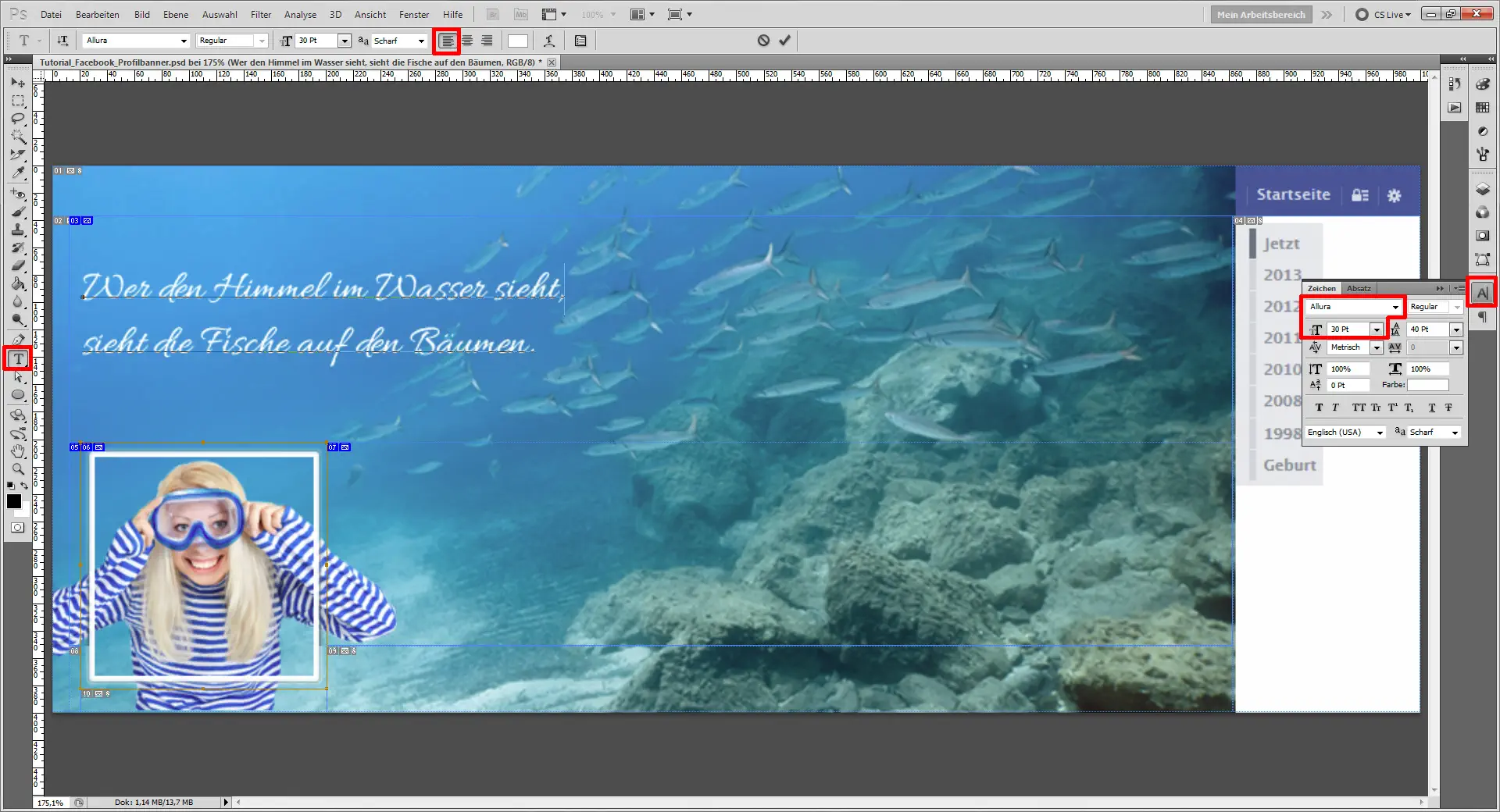This screenshot has height=812, width=1500.
Task: Enable faux bold in the Character panel
Action: (x=1319, y=407)
